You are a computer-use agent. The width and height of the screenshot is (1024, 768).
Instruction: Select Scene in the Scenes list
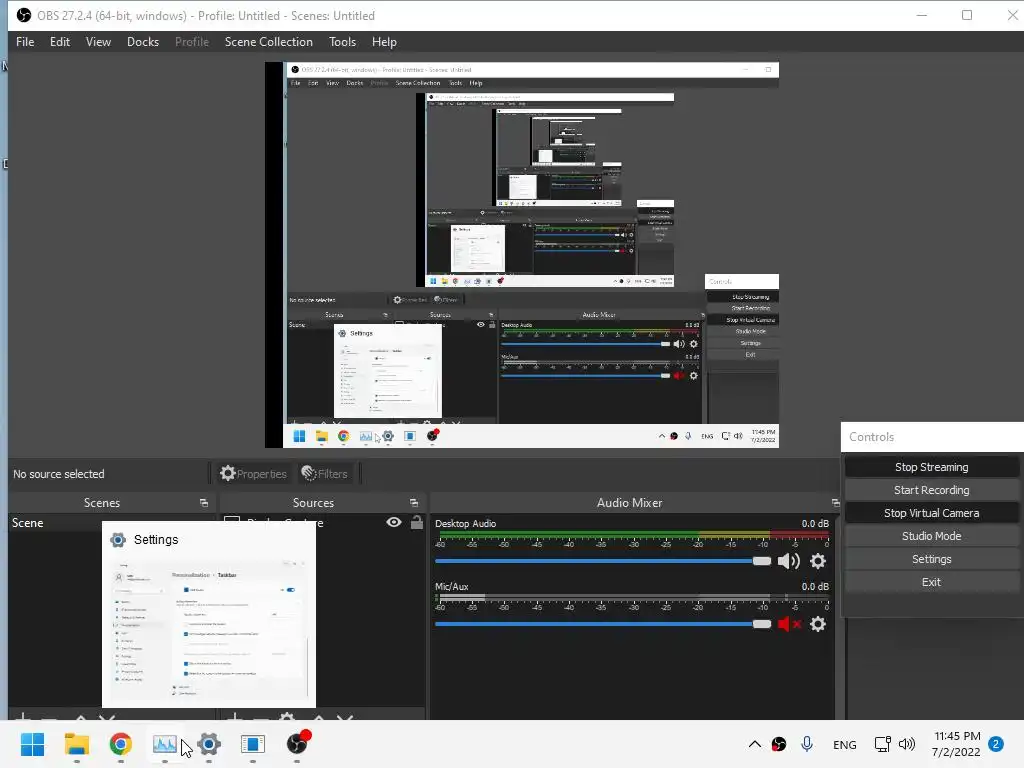[27, 523]
